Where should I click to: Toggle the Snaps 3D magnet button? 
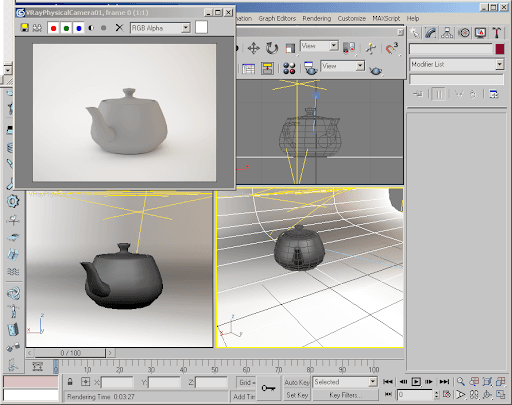coord(392,48)
